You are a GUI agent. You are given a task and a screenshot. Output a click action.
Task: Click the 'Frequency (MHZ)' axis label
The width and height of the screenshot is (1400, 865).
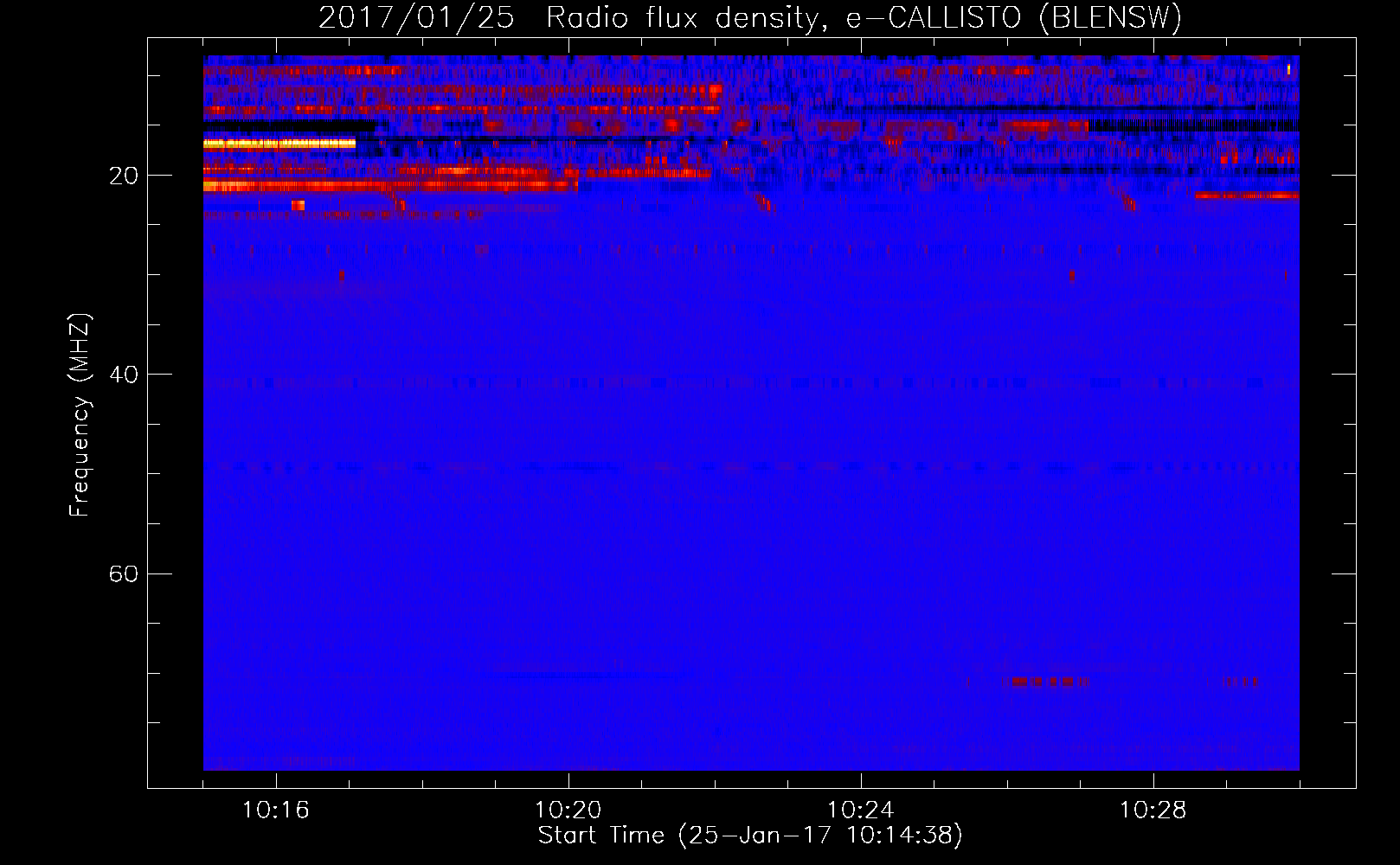coord(80,415)
